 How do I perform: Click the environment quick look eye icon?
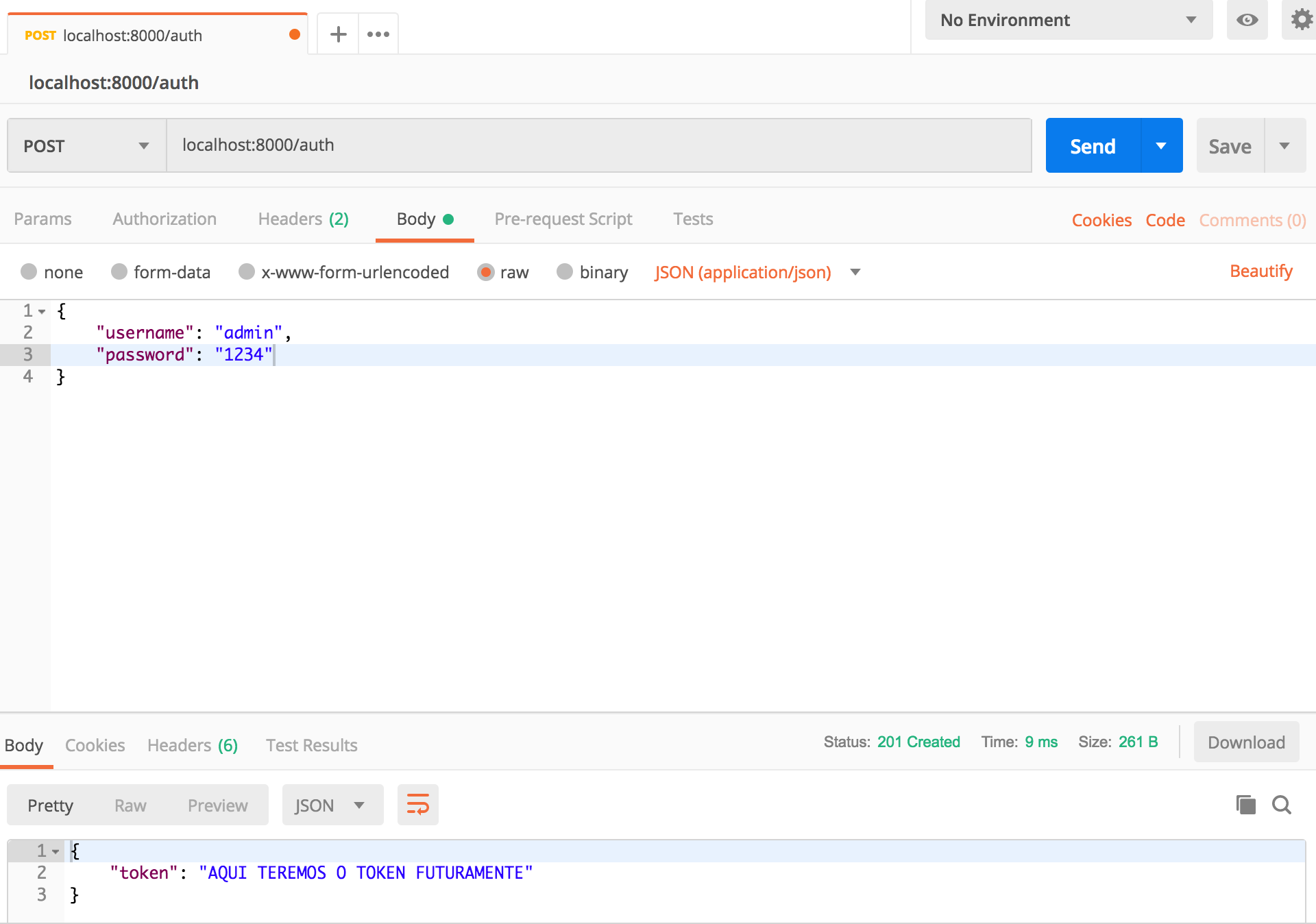(1247, 20)
